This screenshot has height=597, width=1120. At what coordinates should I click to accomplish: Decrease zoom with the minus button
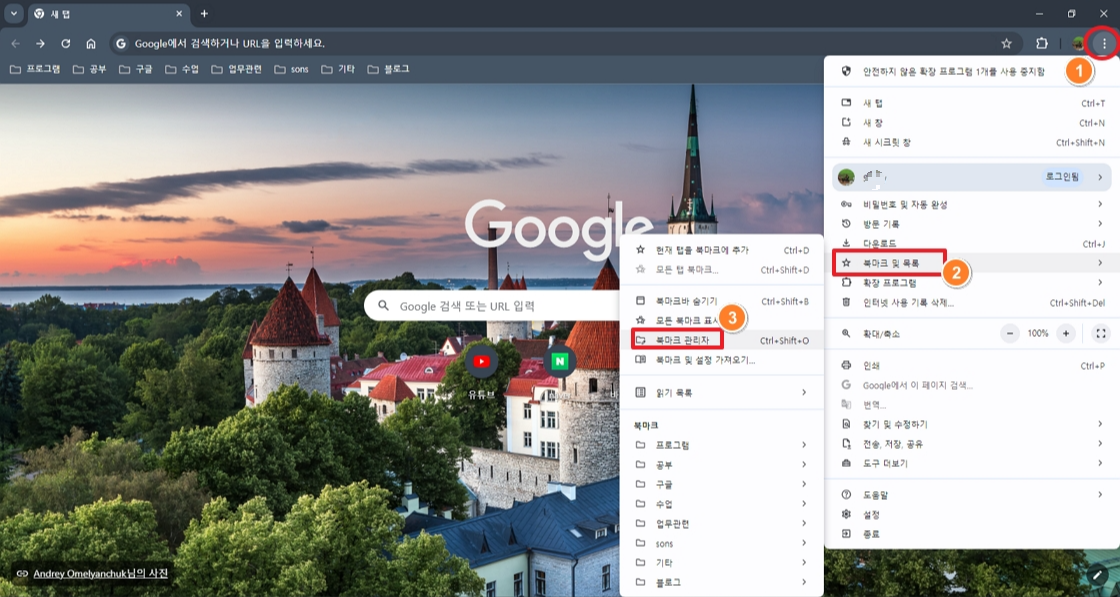coord(1010,333)
